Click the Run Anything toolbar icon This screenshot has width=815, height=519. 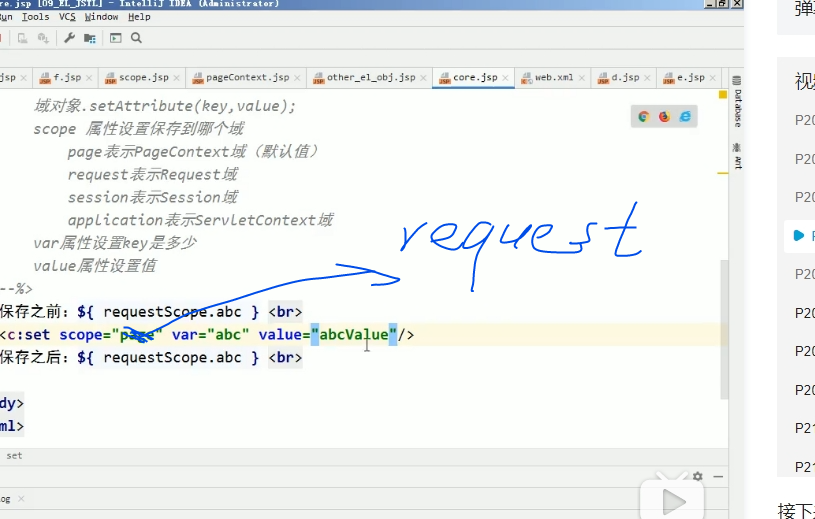[x=115, y=38]
